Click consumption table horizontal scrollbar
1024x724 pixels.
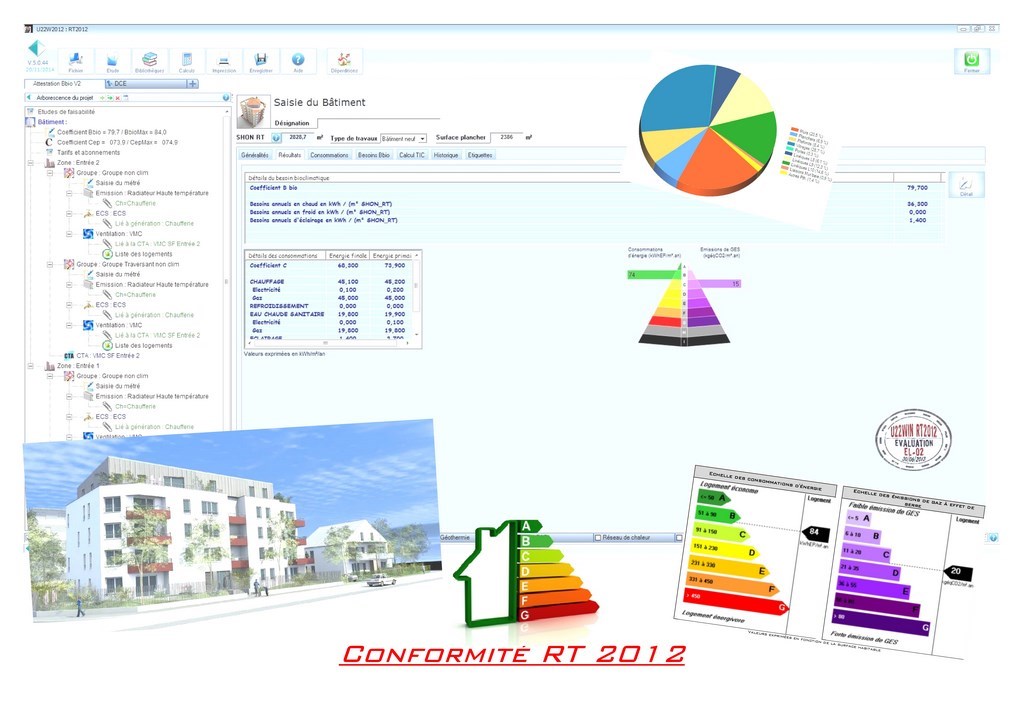[x=327, y=343]
